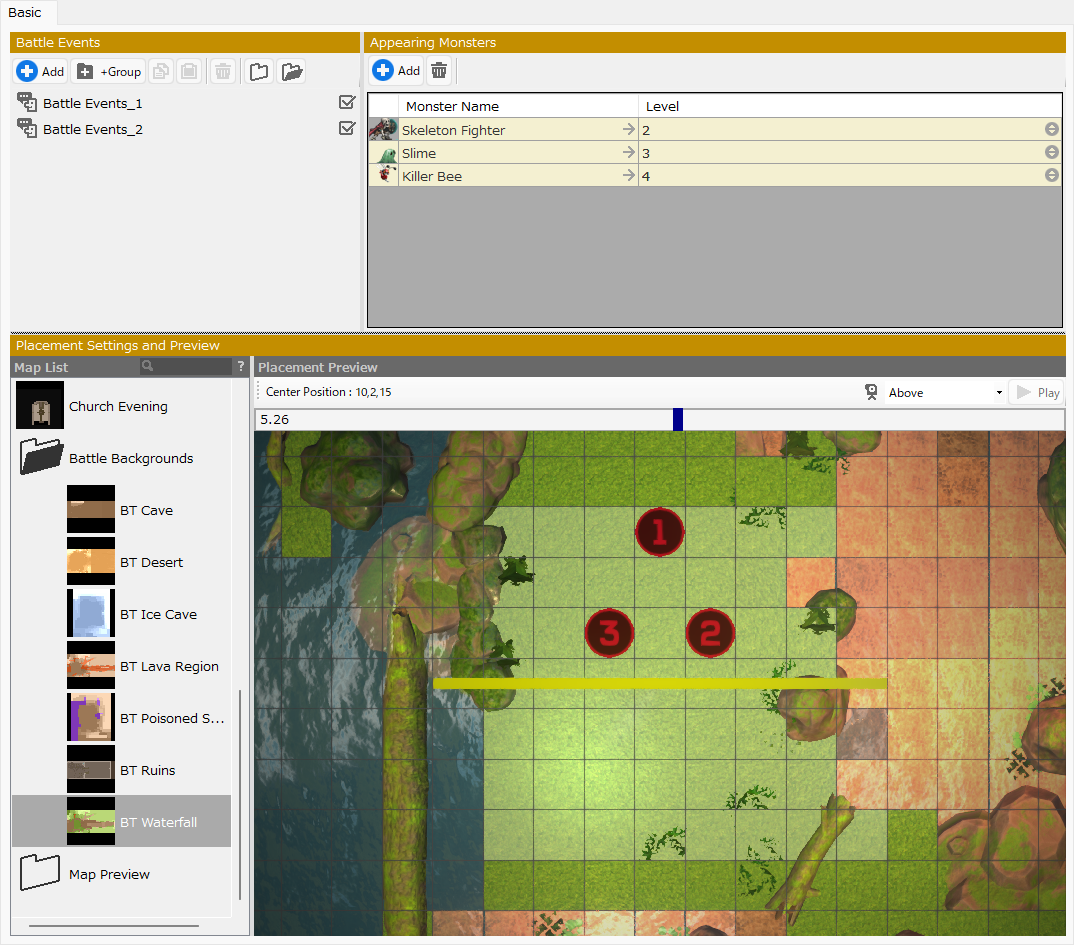
Task: Add a monster to Appearing Monsters
Action: click(x=397, y=71)
